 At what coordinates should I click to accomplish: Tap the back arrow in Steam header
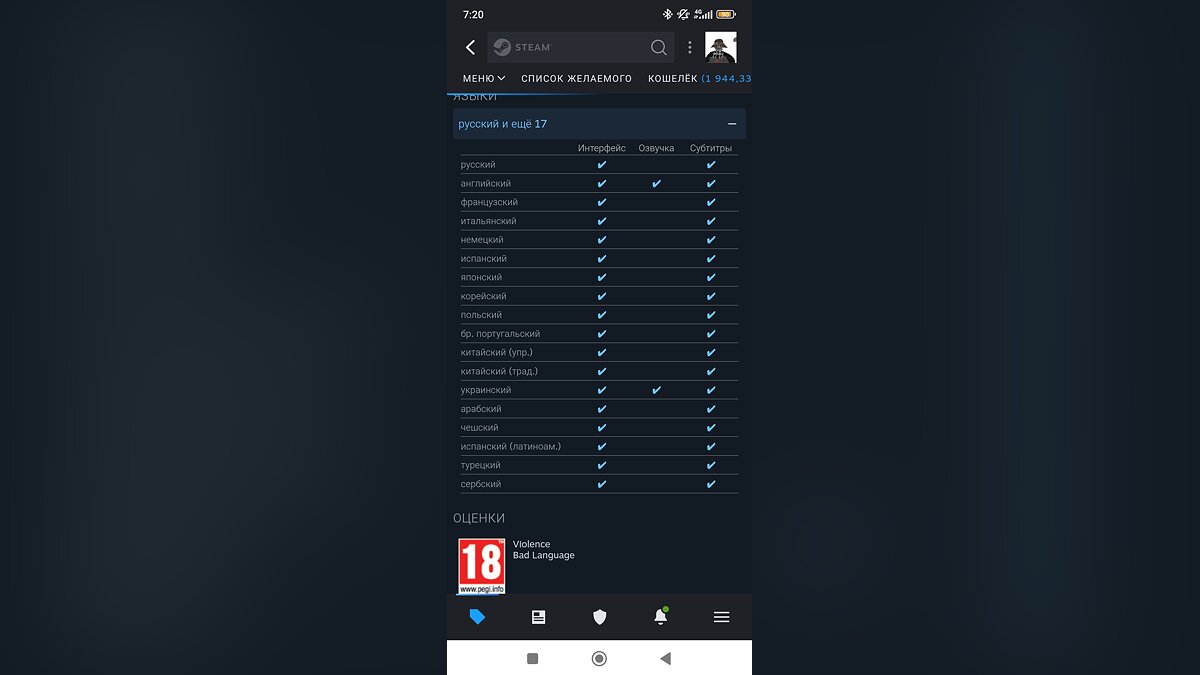(470, 47)
